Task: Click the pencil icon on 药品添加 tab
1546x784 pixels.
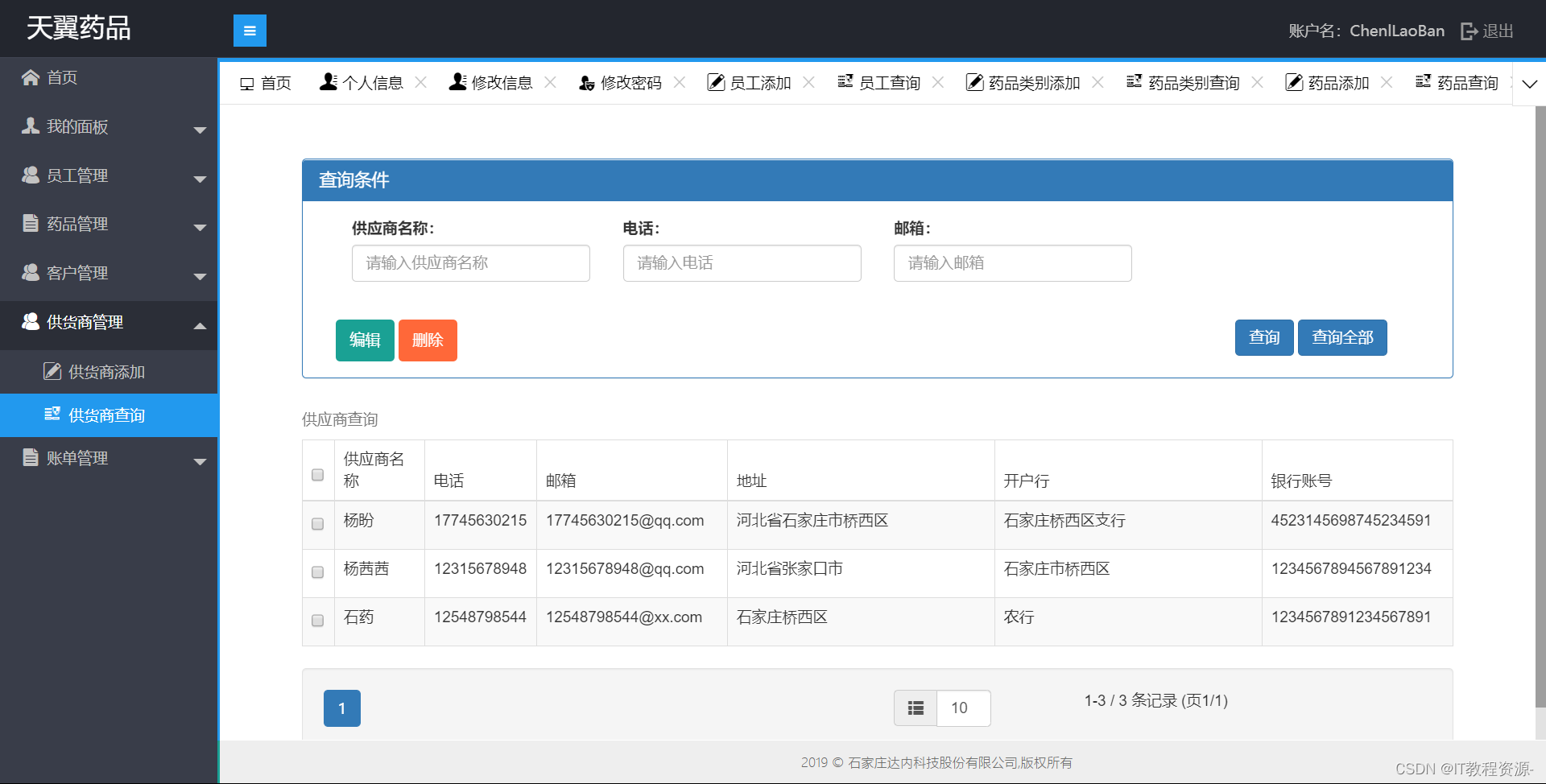Action: point(1294,82)
